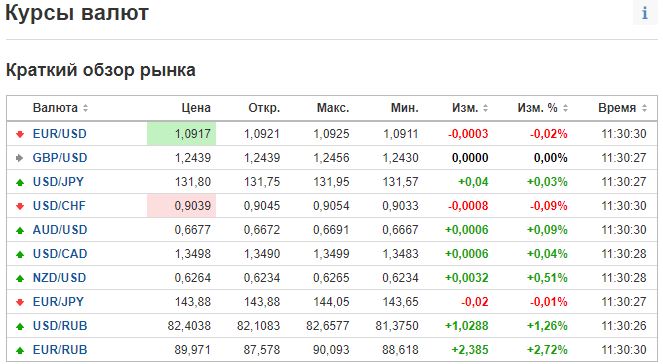Image resolution: width=663 pixels, height=364 pixels.
Task: Click the red down arrow for USD/CHF
Action: coord(20,206)
